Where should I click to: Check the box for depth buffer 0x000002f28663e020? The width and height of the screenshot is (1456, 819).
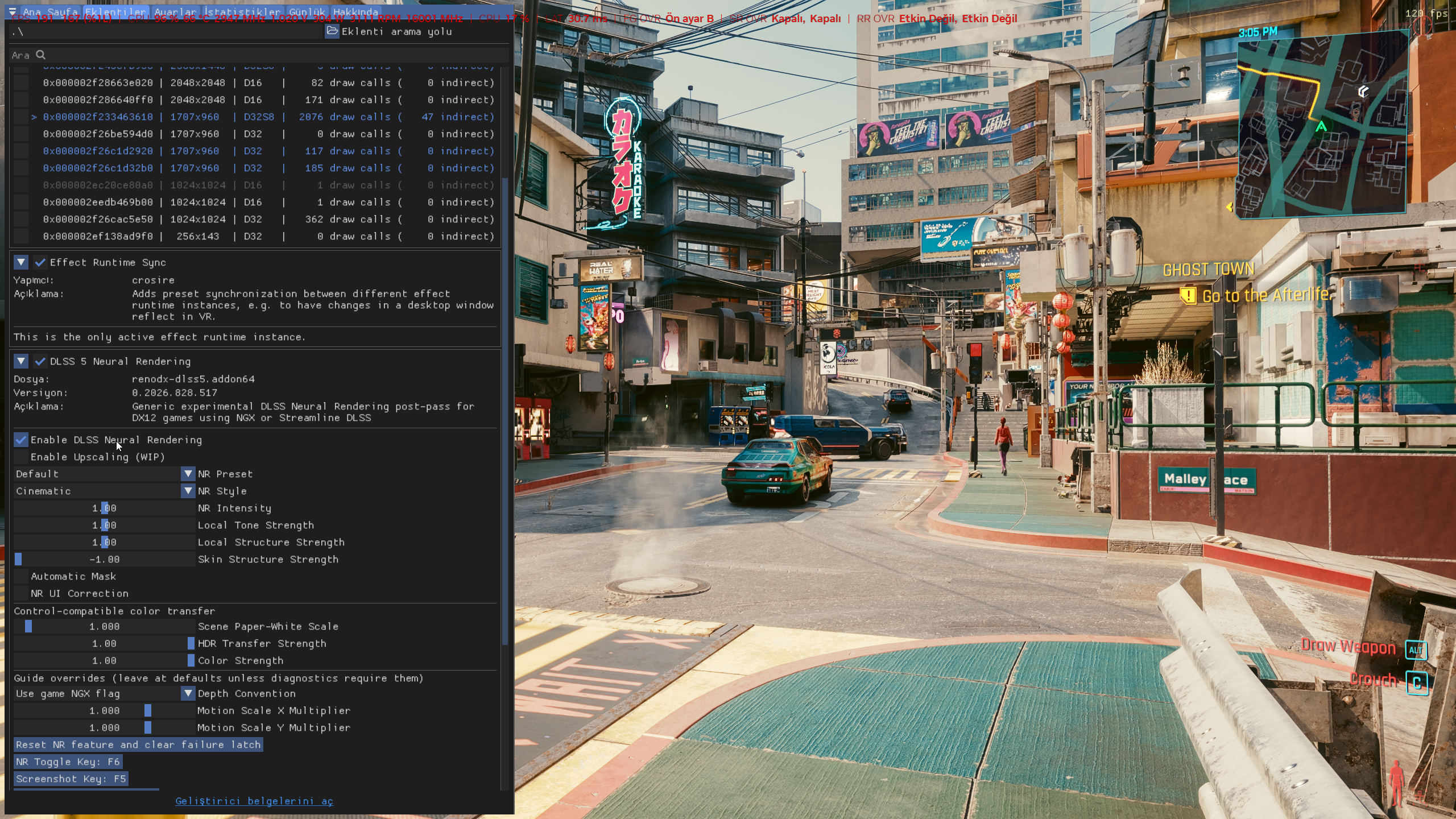coord(21,82)
